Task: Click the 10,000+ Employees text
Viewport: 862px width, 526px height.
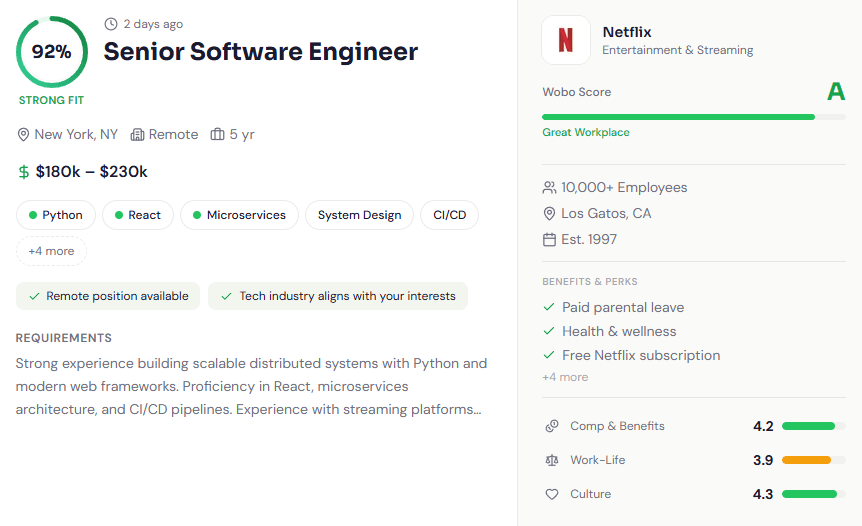Action: [624, 188]
